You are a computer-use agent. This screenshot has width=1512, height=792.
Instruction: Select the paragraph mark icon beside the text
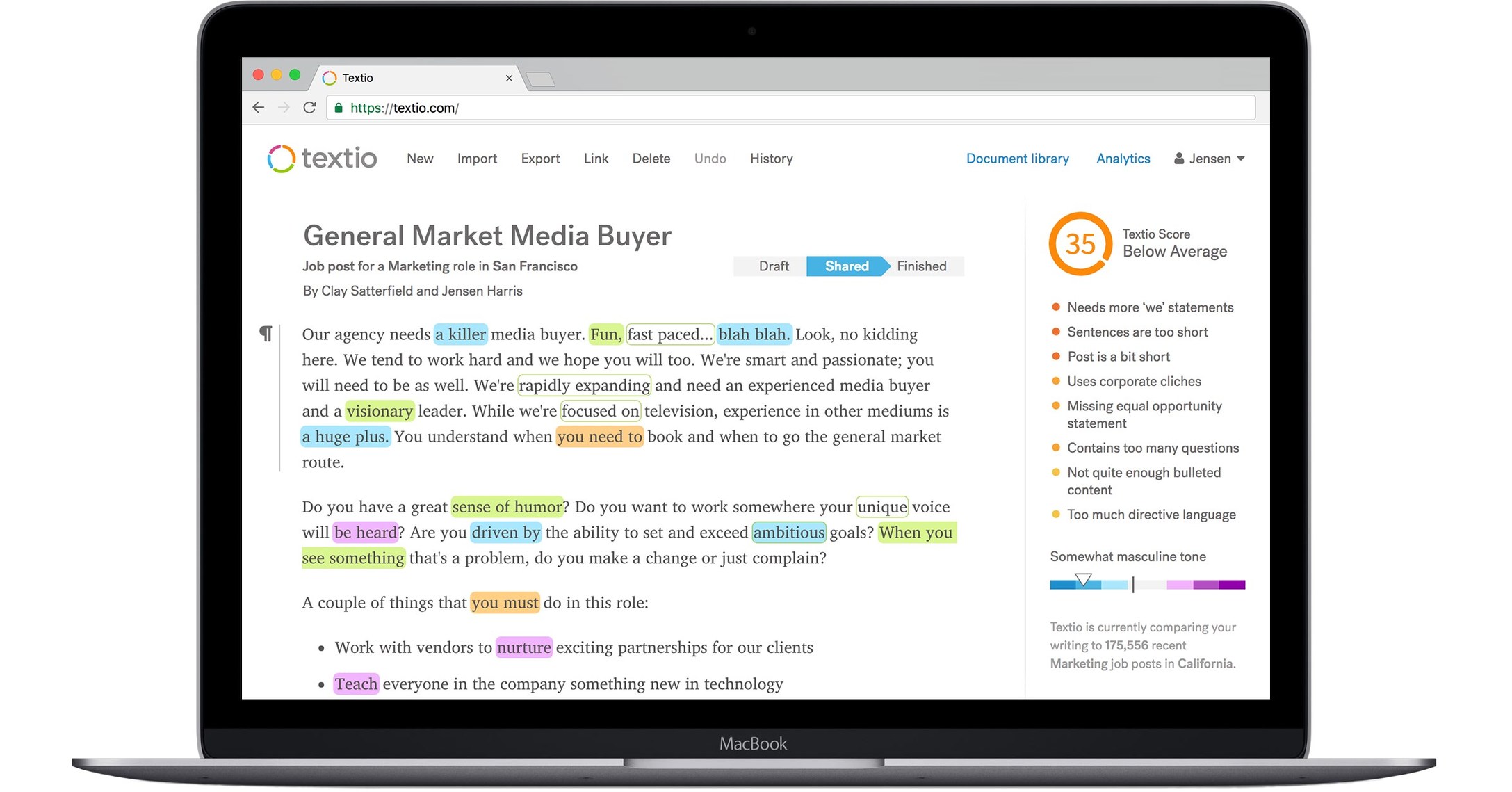point(266,334)
